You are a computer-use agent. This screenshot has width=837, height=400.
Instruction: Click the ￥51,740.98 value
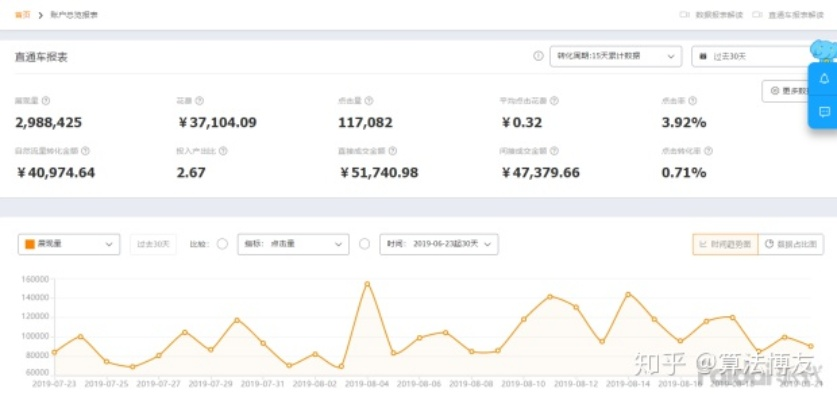378,173
